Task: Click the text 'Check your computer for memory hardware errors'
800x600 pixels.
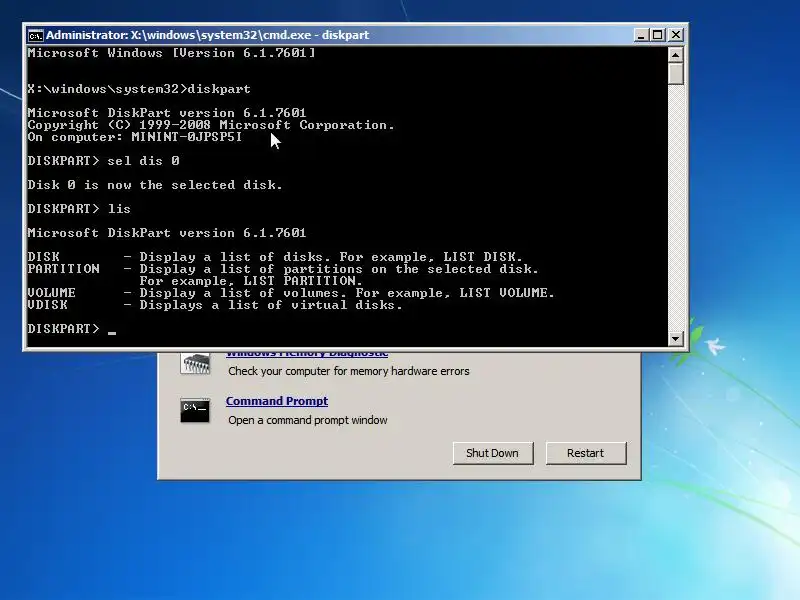Action: pyautogui.click(x=349, y=371)
